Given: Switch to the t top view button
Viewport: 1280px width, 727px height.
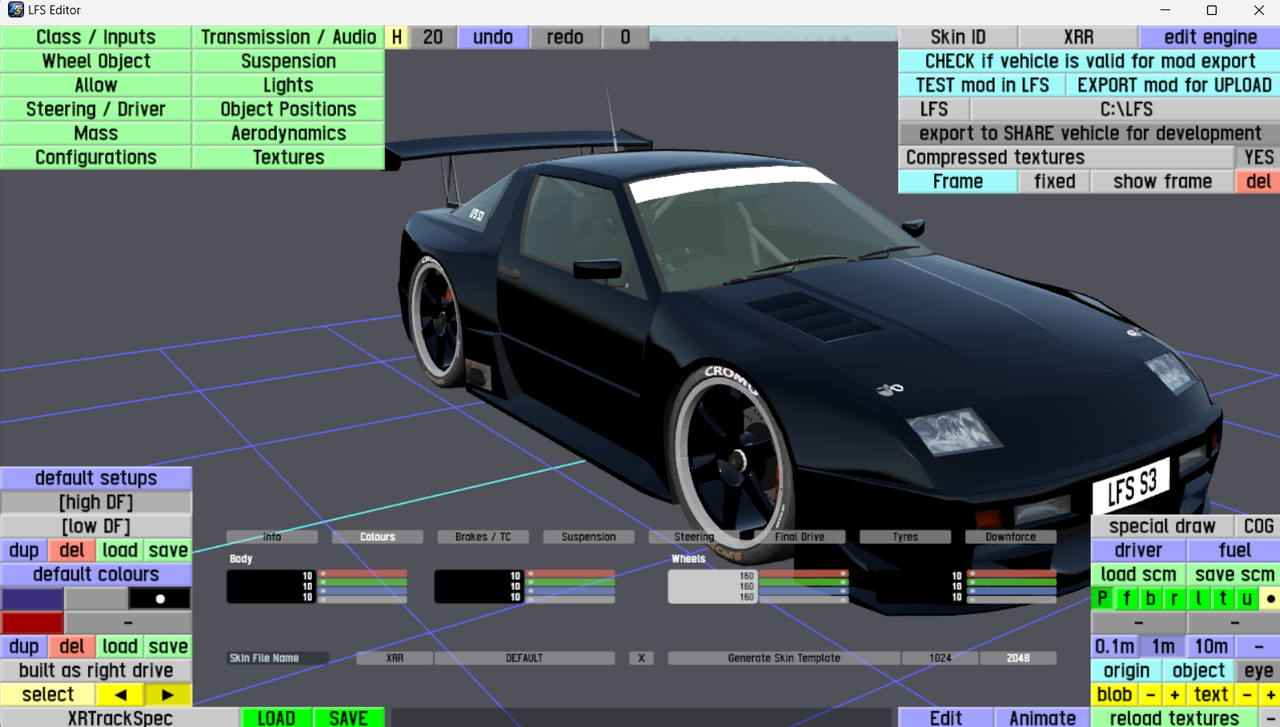Looking at the screenshot, I should (1222, 598).
